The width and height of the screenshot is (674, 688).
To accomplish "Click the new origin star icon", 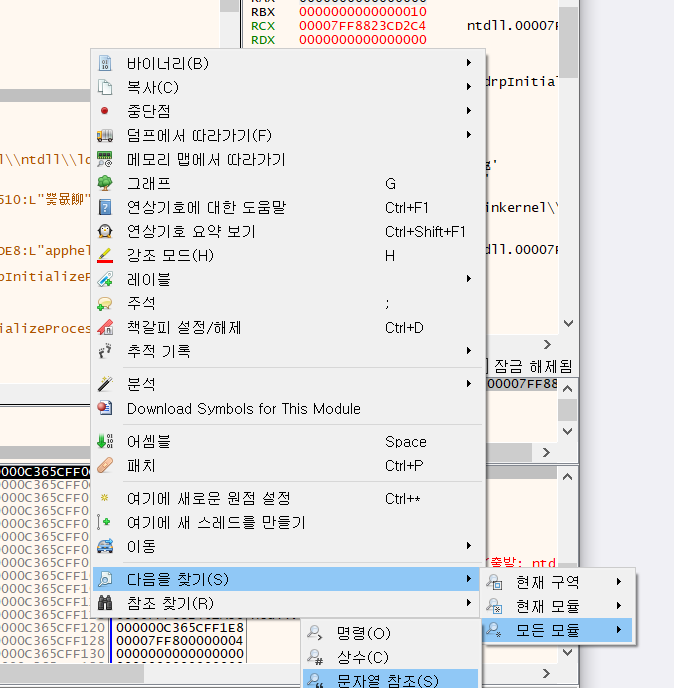I will point(104,498).
